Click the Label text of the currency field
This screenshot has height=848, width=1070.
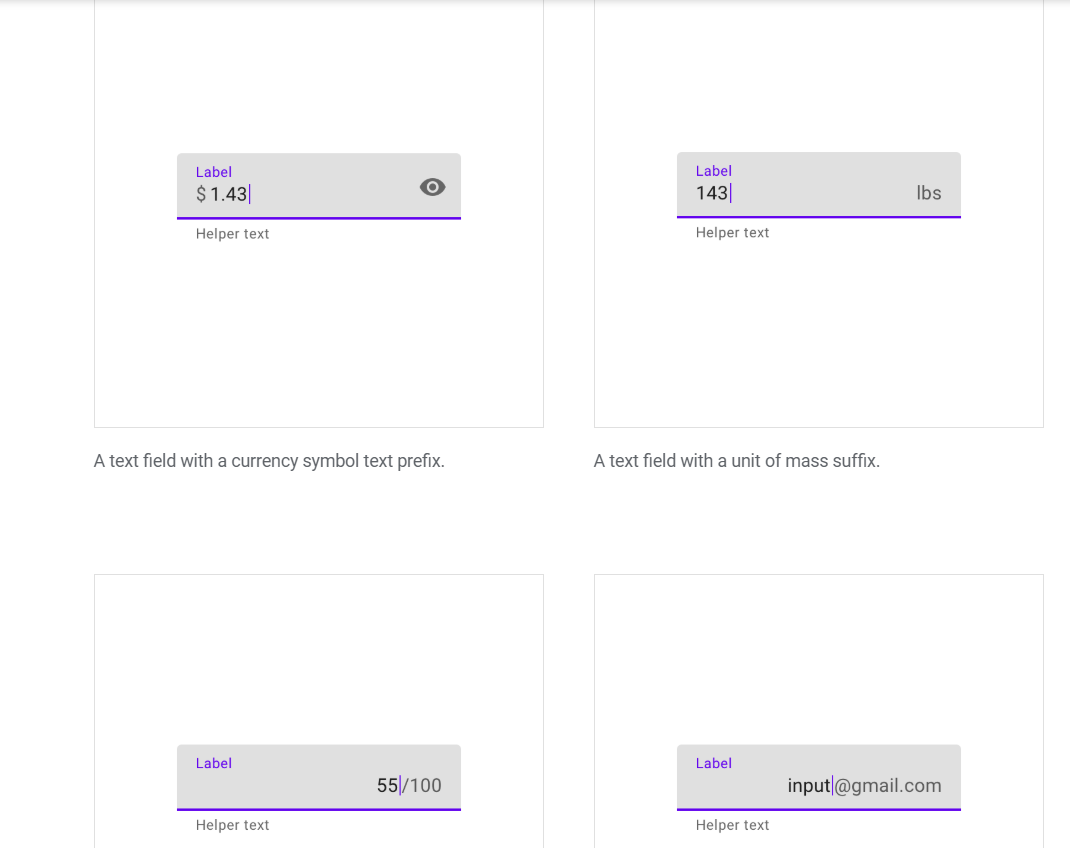[x=213, y=171]
